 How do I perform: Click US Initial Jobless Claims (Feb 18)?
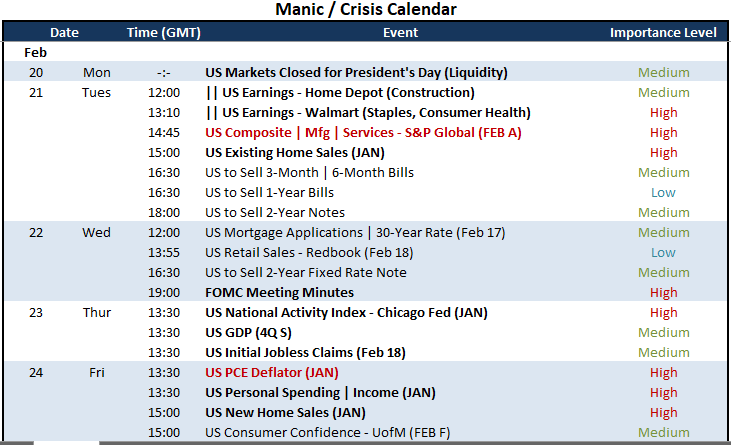[305, 353]
